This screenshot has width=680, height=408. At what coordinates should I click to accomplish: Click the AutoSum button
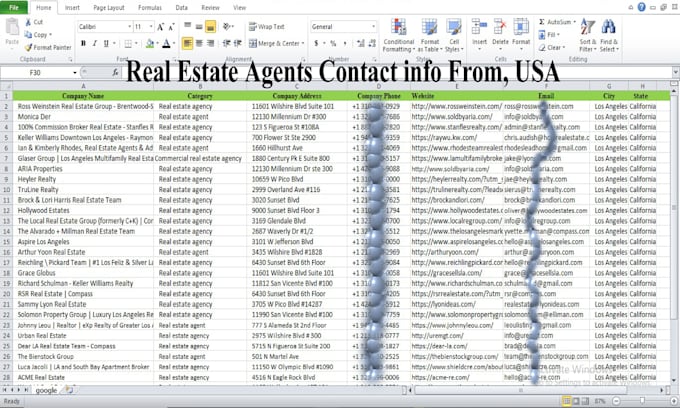tap(555, 22)
